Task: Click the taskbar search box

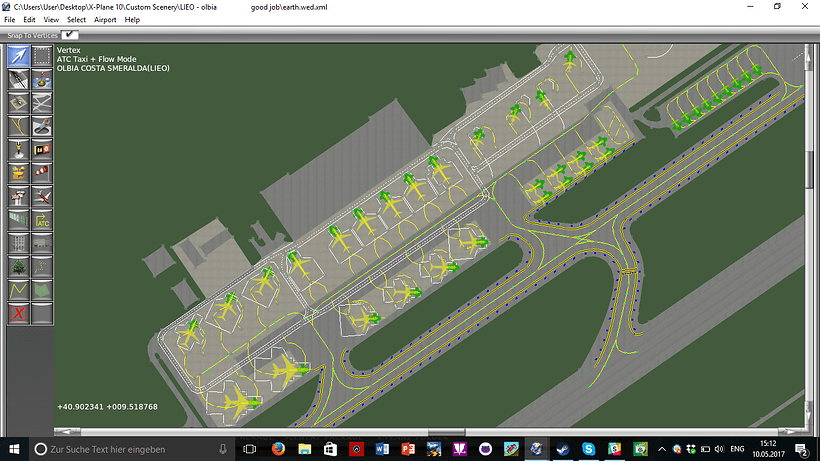Action: (x=131, y=449)
